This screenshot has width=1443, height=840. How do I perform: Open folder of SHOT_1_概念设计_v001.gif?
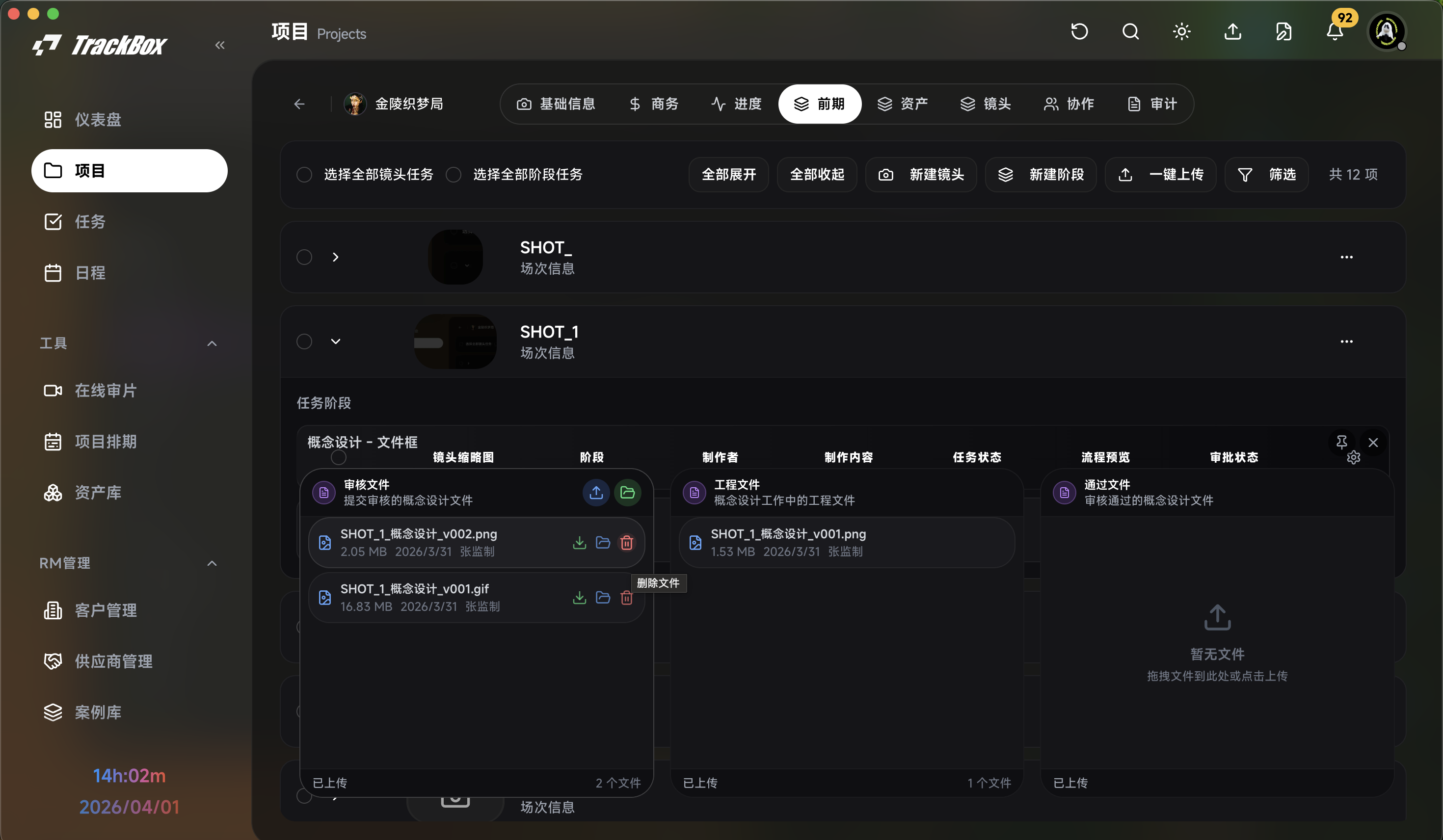[603, 597]
